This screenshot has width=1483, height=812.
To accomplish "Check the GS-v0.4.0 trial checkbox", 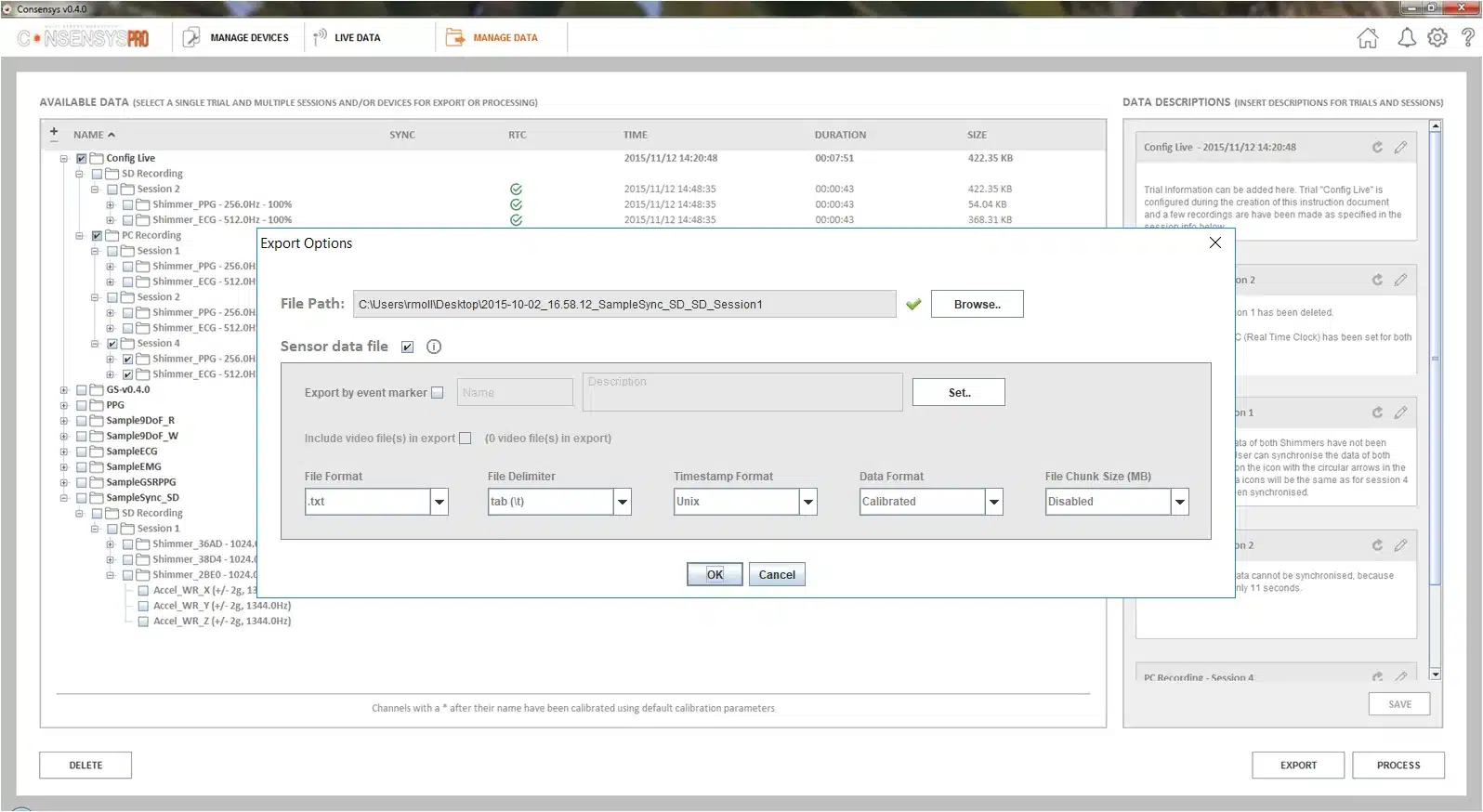I will (82, 390).
